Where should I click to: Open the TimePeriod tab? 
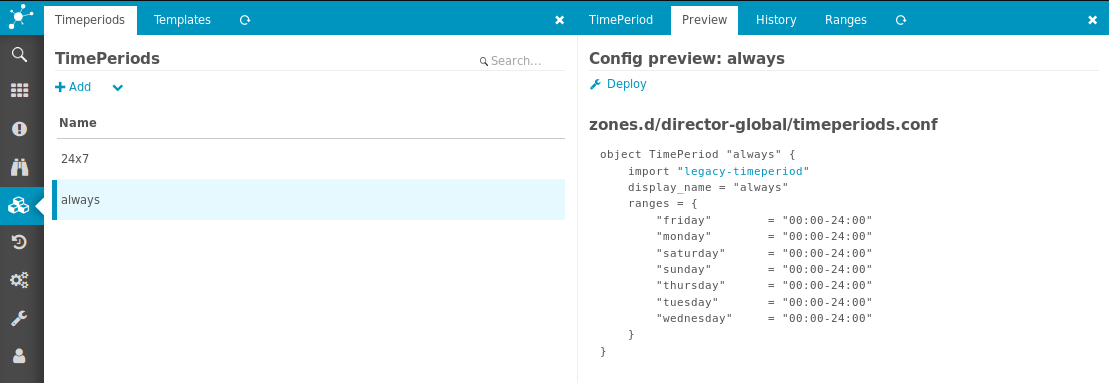point(621,20)
